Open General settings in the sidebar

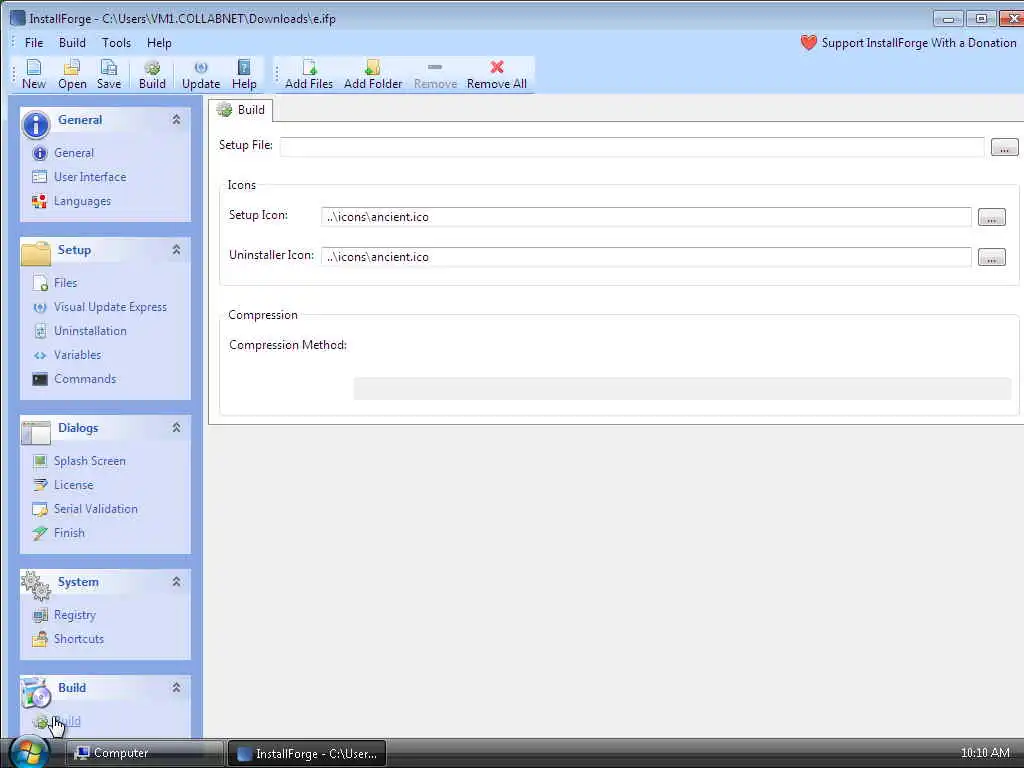(63, 153)
